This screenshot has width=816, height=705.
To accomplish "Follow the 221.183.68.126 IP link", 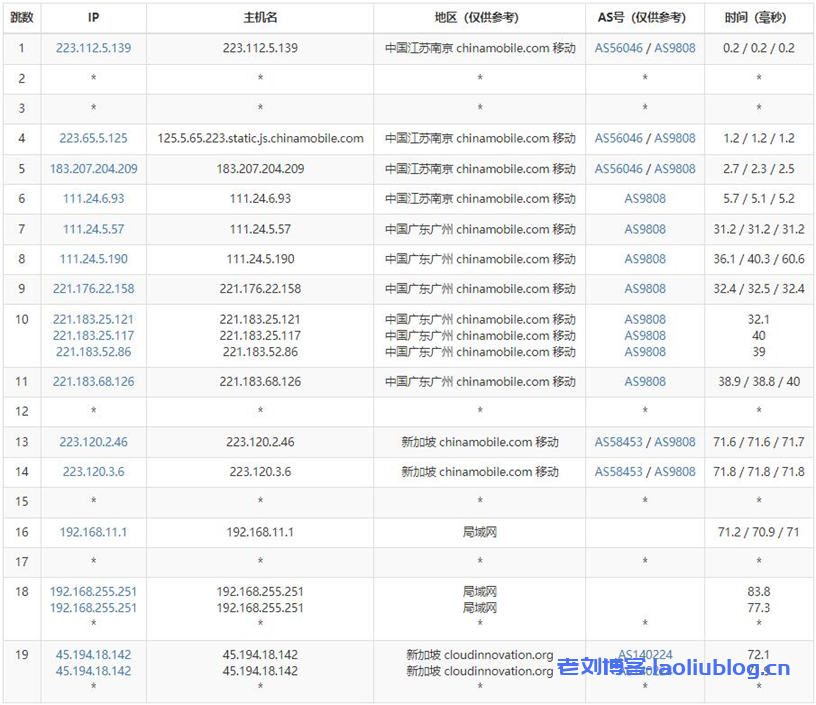I will [x=93, y=382].
